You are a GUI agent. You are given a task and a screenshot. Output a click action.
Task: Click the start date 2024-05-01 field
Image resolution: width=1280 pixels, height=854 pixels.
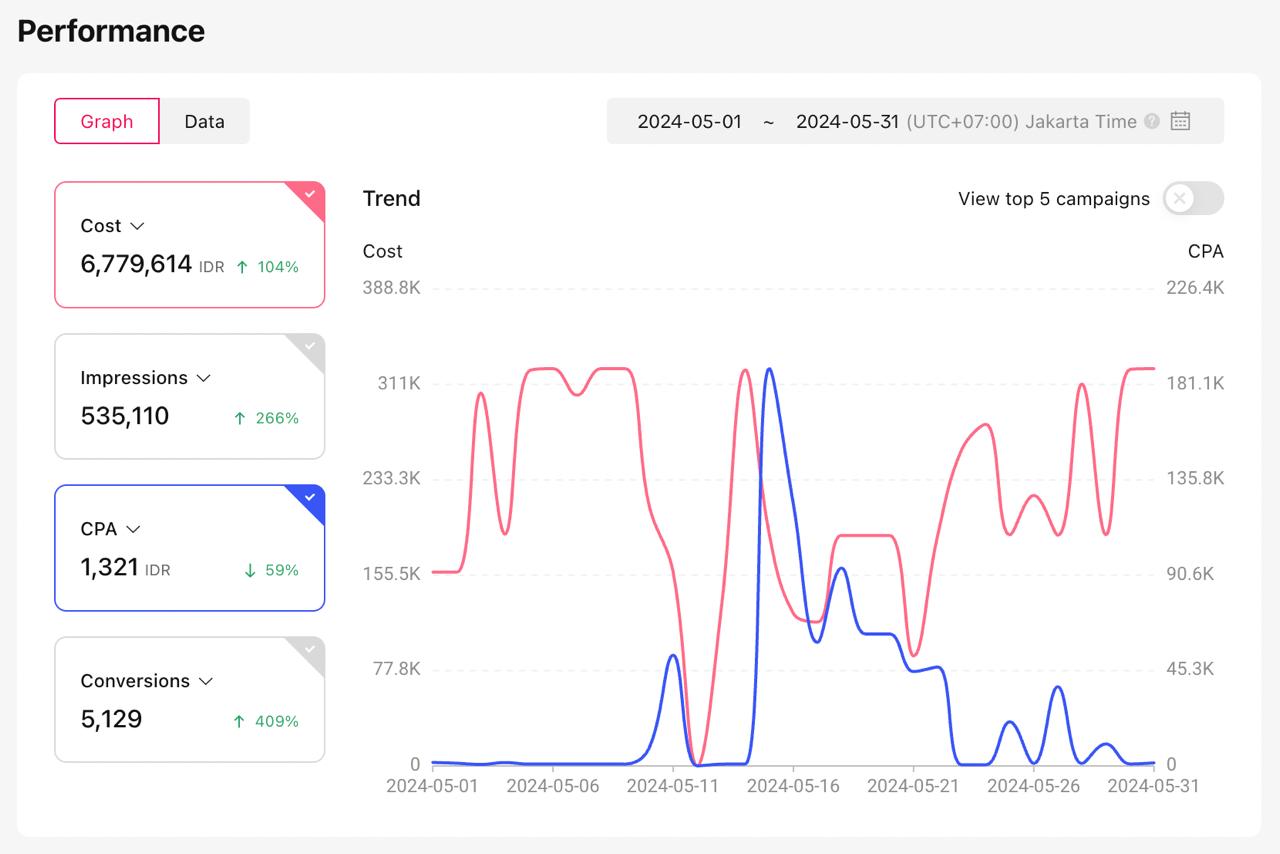click(x=690, y=121)
